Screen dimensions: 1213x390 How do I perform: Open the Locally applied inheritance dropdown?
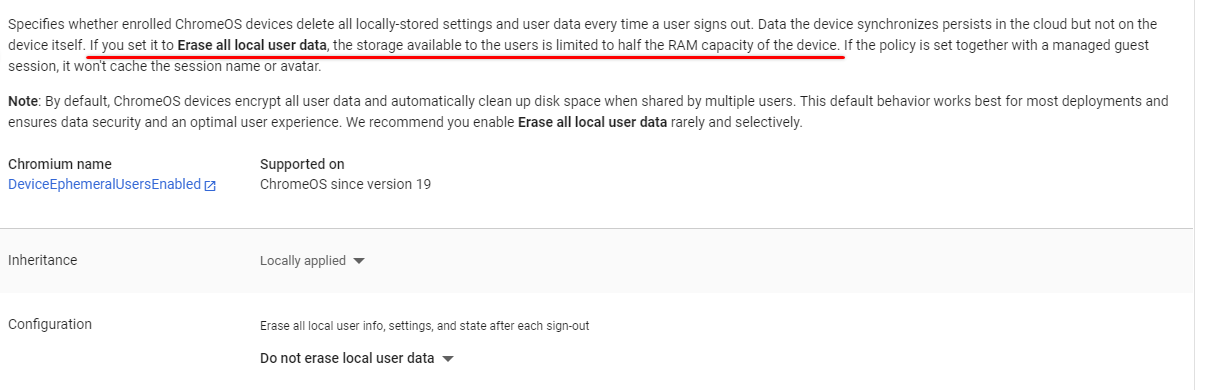pos(312,260)
